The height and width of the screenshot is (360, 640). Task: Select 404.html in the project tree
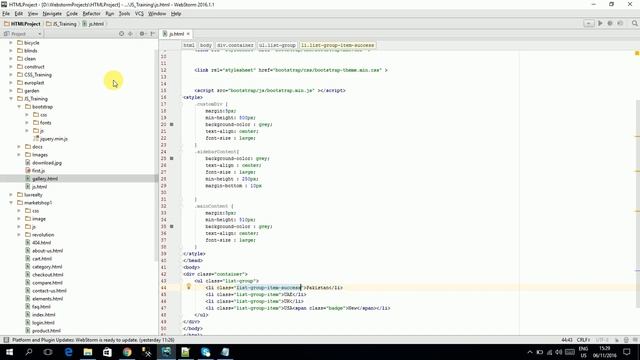[x=41, y=242]
